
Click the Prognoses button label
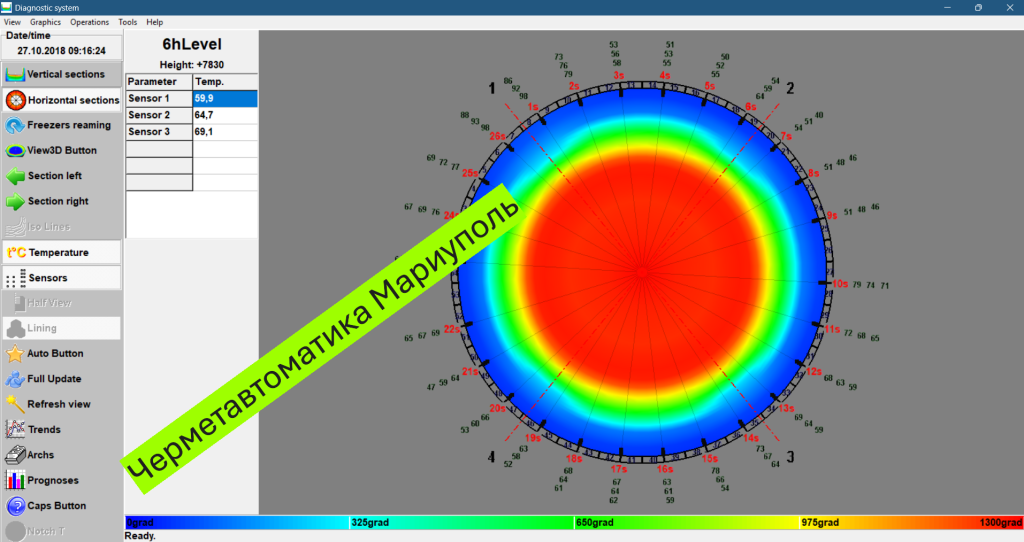(53, 480)
